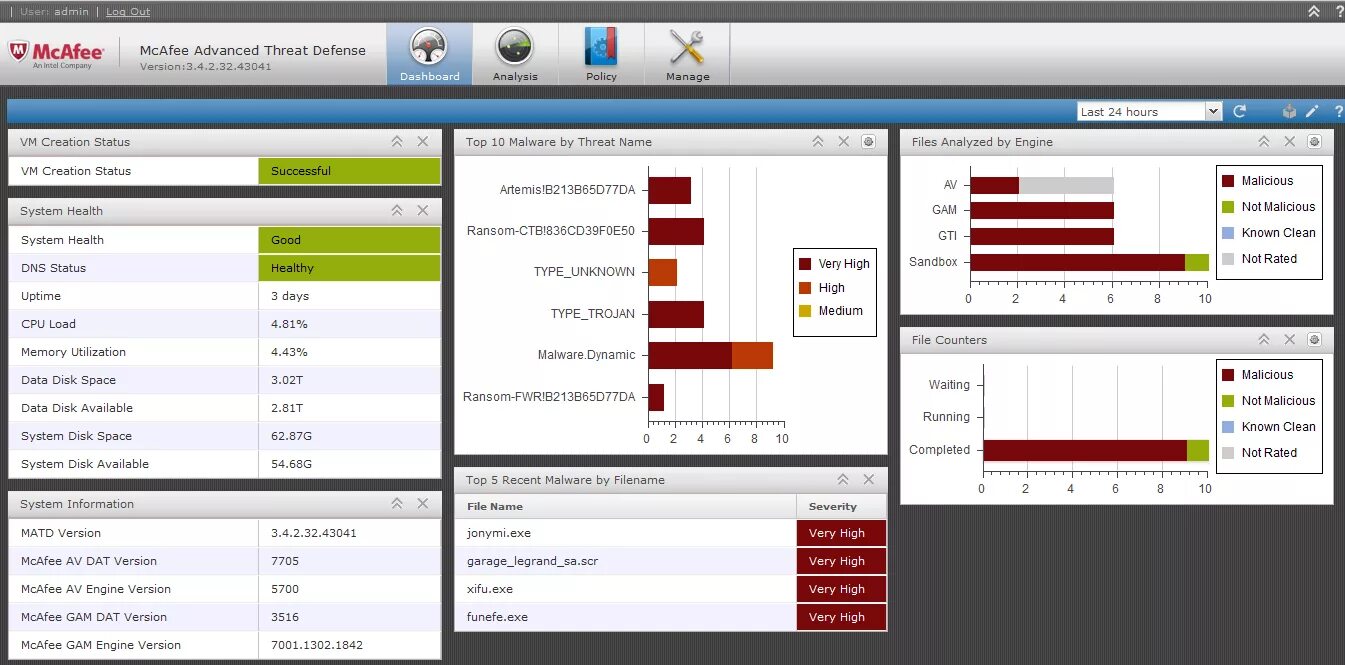This screenshot has height=665, width=1345.
Task: Collapse Top 5 Recent Malware by Filename panel
Action: (x=843, y=480)
